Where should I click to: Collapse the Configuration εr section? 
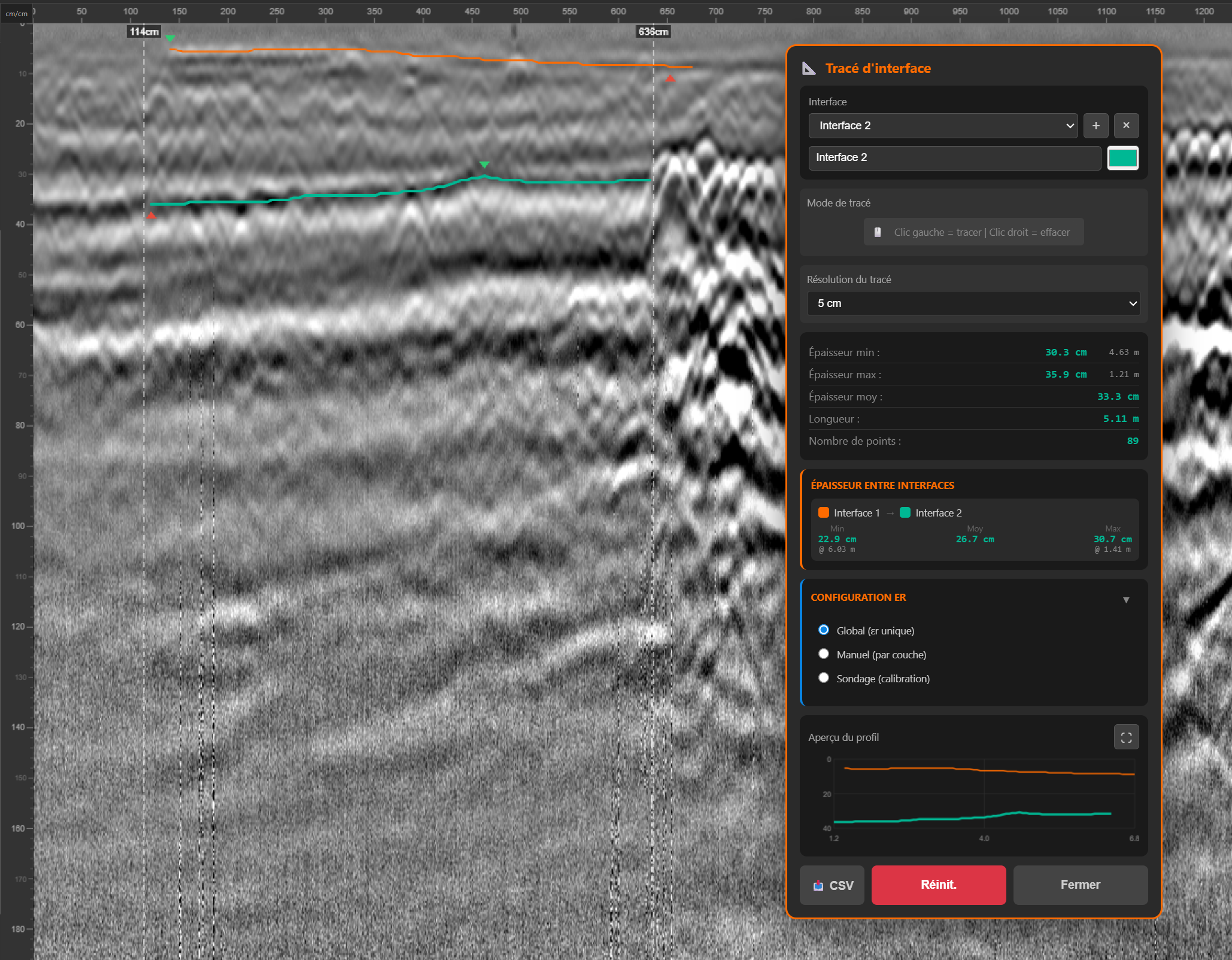coord(1127,599)
